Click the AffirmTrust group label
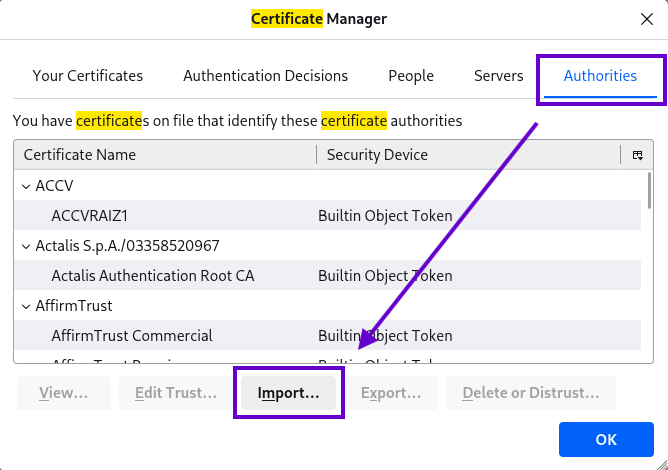The height and width of the screenshot is (470, 668). click(74, 306)
